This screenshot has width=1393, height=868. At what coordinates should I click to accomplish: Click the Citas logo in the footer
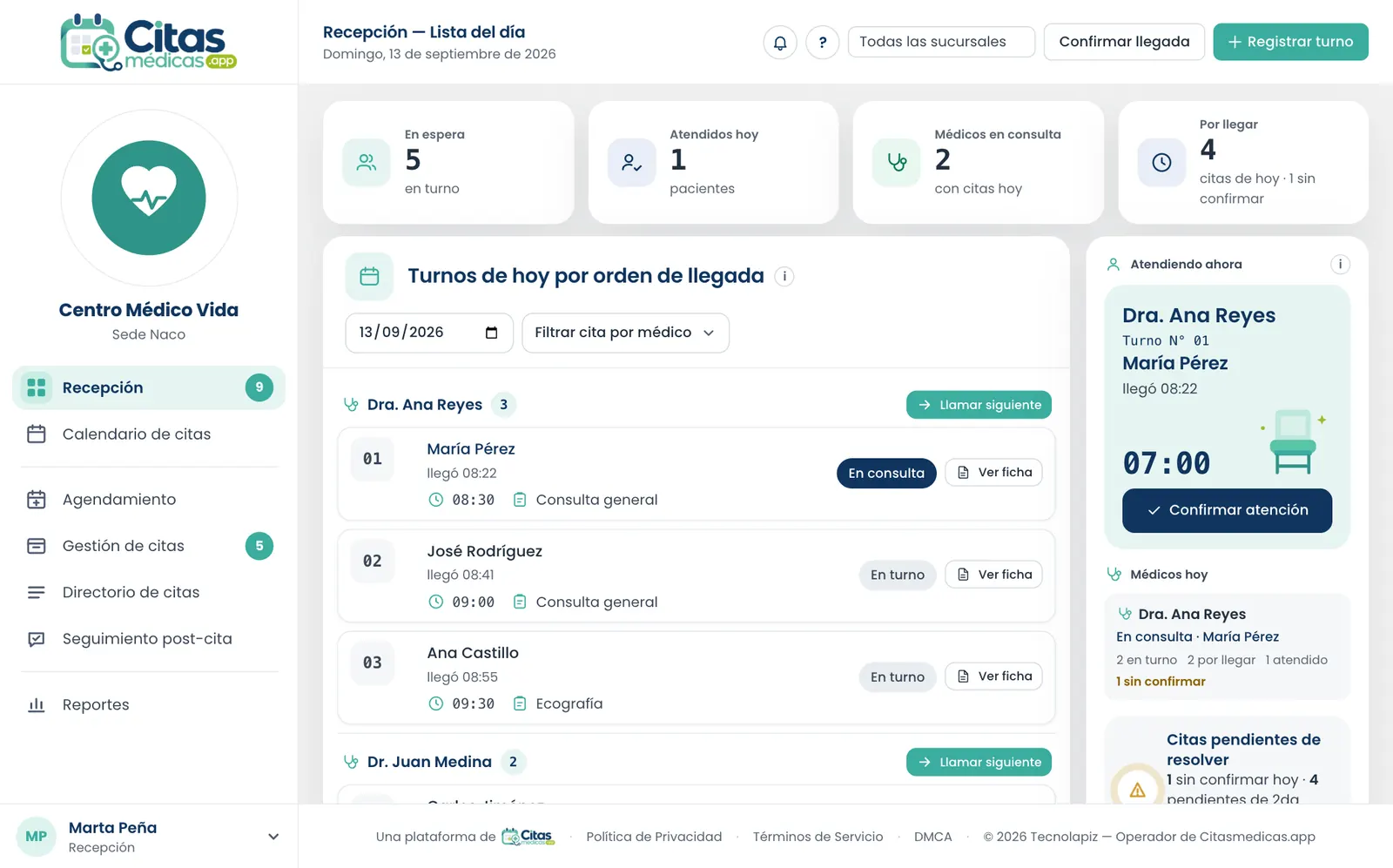[528, 838]
